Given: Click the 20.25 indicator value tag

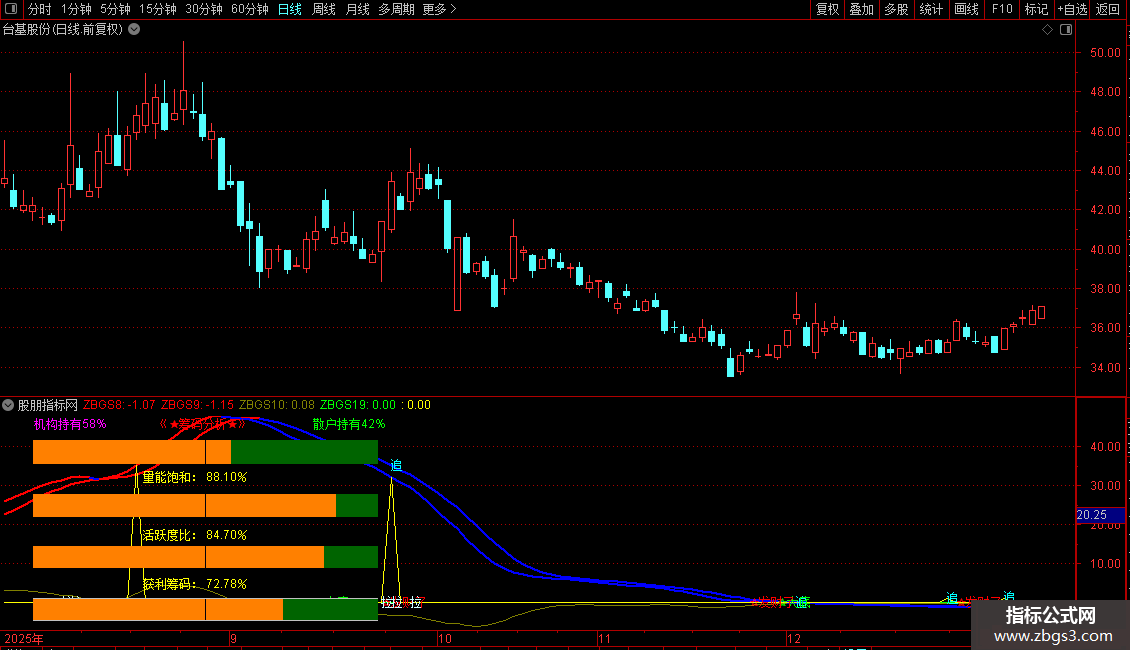Looking at the screenshot, I should coord(1100,515).
